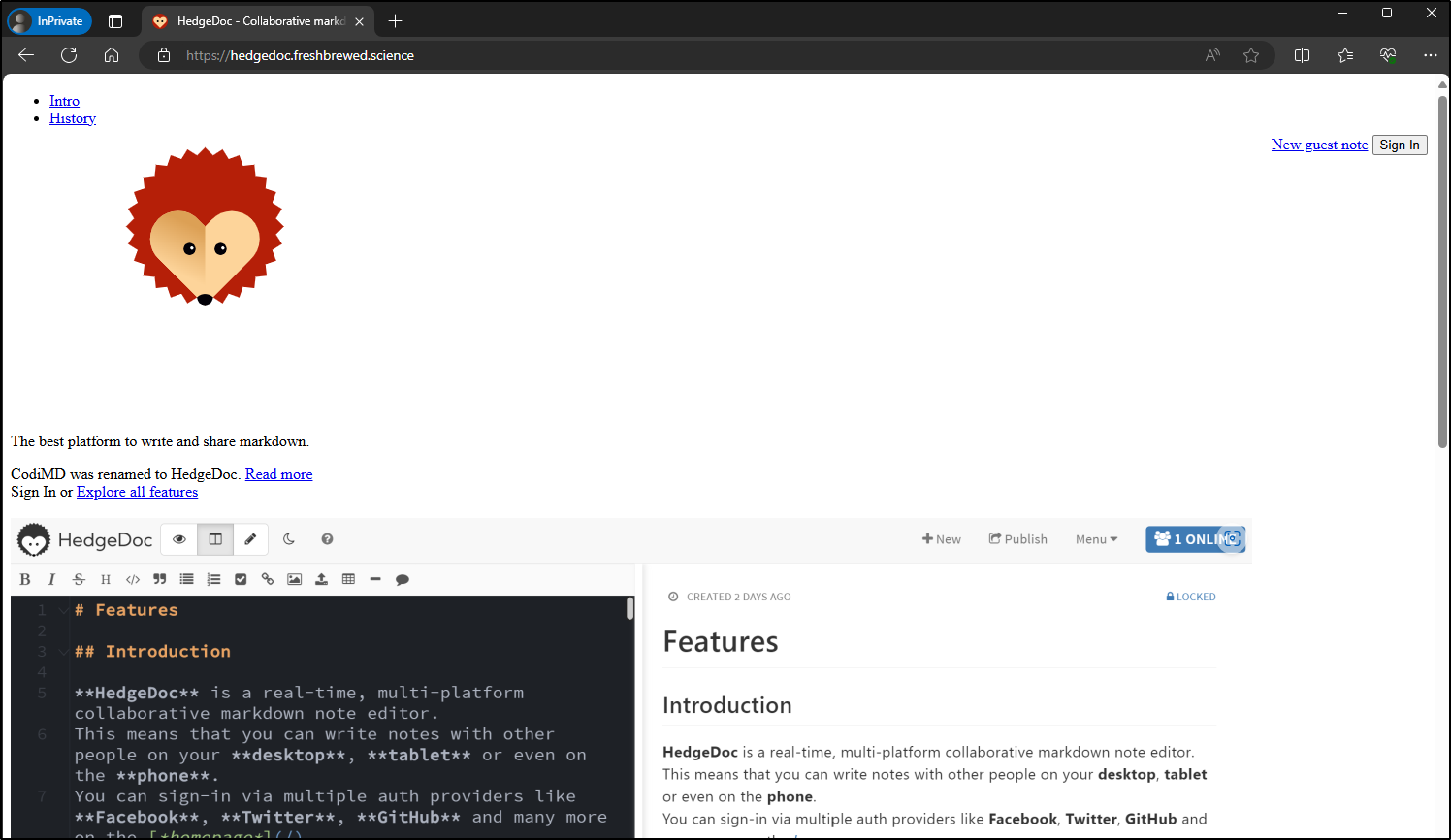Add this page to favorites with the star
This screenshot has width=1451, height=840.
pos(1251,55)
